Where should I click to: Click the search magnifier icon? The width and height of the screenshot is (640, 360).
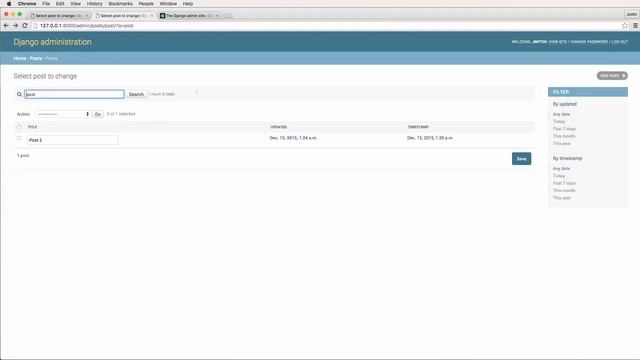(19, 94)
